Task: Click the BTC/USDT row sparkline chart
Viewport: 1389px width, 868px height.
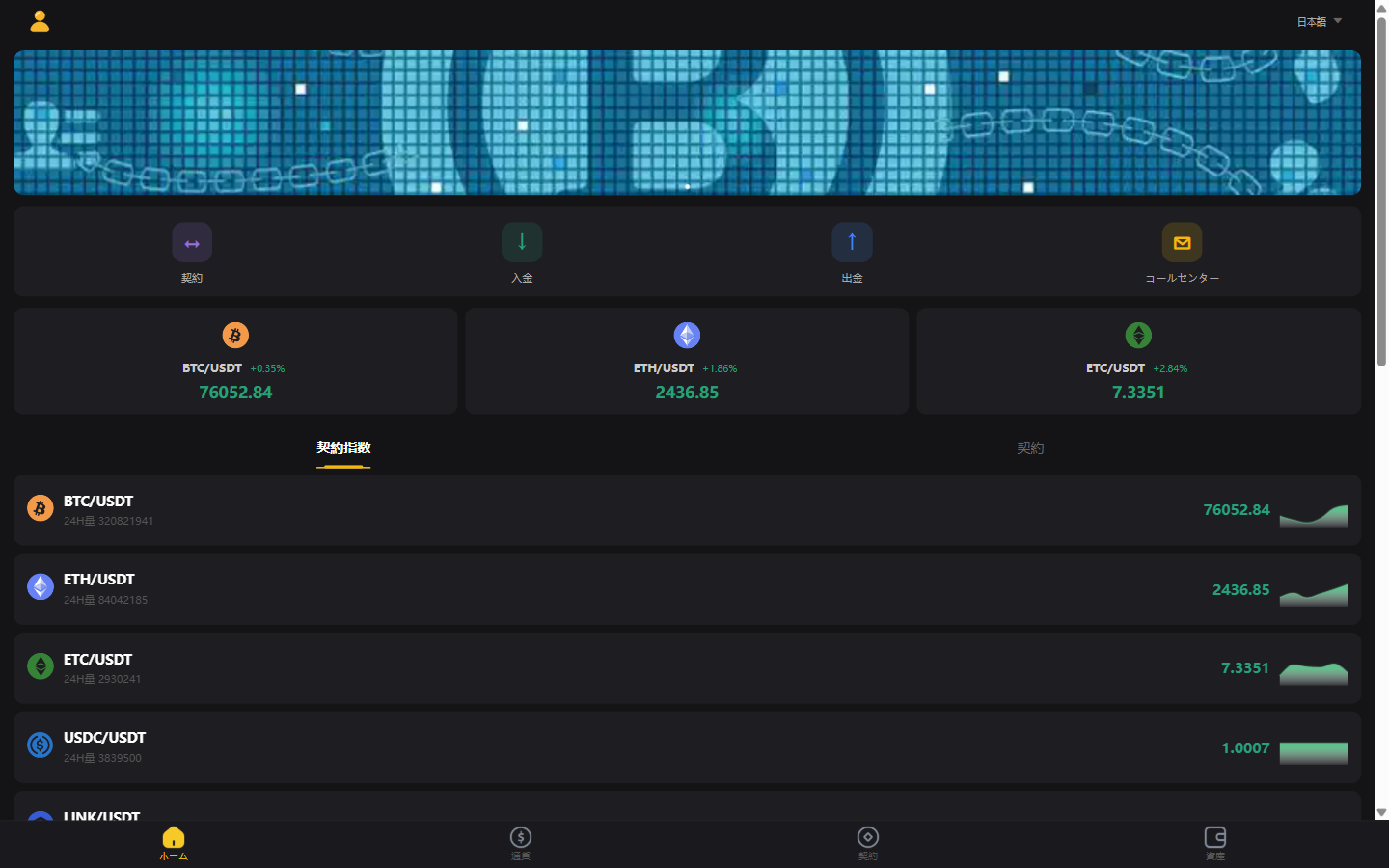Action: [x=1314, y=516]
